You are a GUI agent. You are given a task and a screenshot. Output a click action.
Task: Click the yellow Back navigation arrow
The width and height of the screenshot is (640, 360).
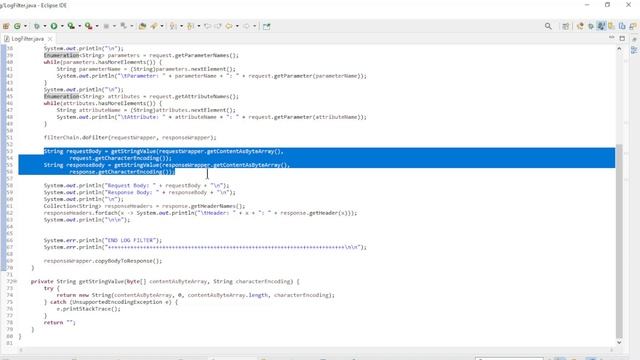[x=229, y=26]
